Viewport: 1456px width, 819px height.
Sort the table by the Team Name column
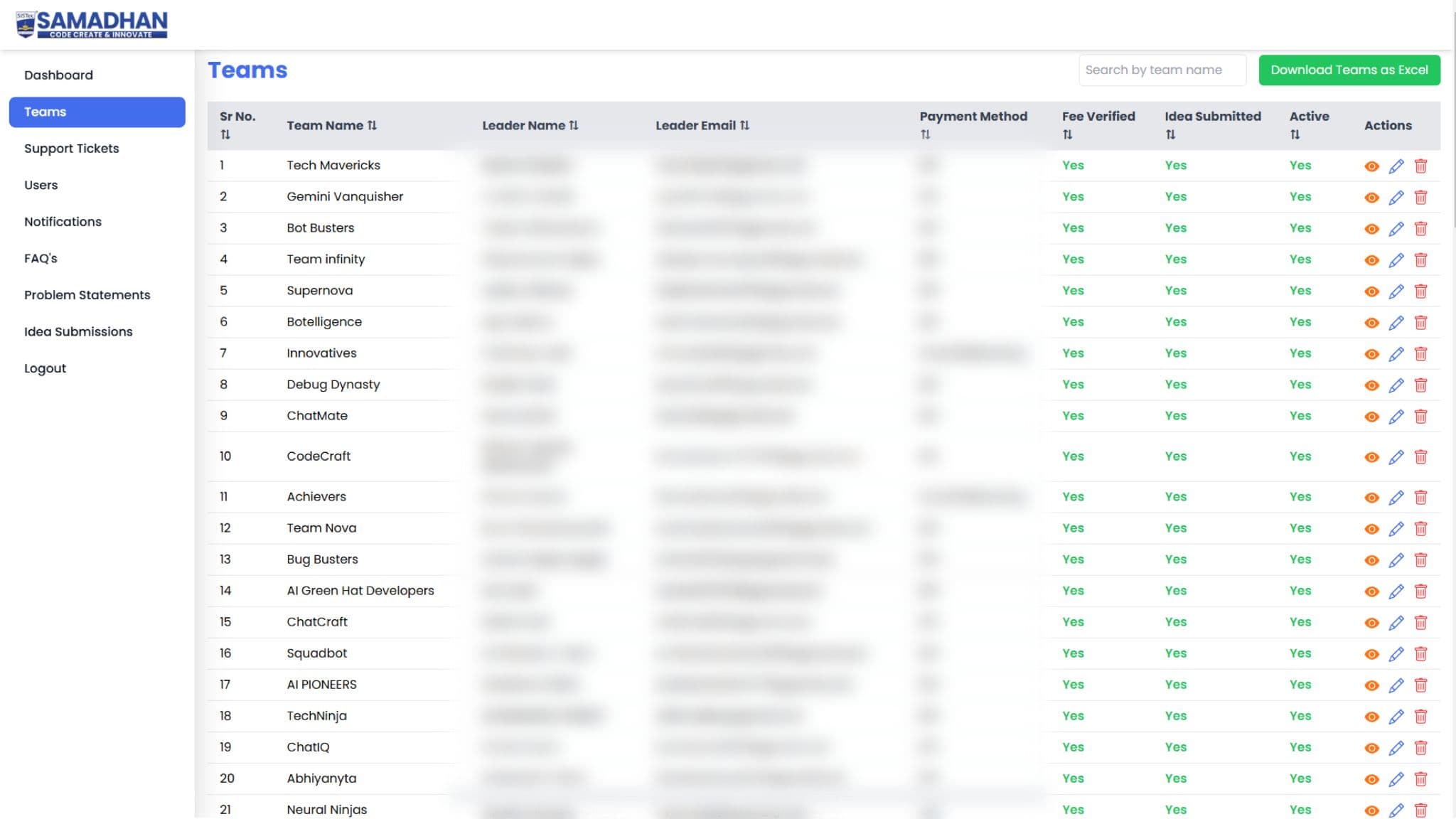[x=372, y=125]
